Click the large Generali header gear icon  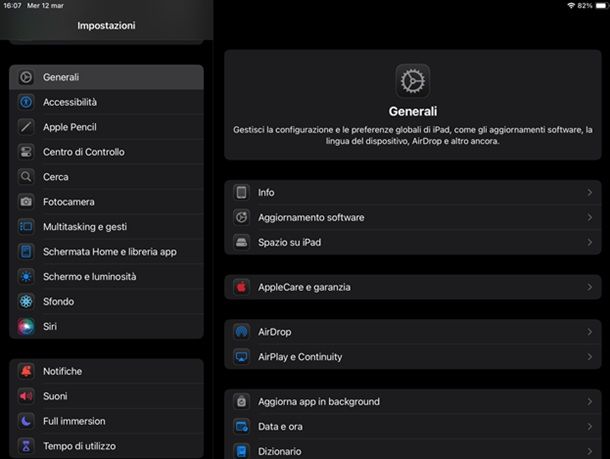(x=413, y=81)
